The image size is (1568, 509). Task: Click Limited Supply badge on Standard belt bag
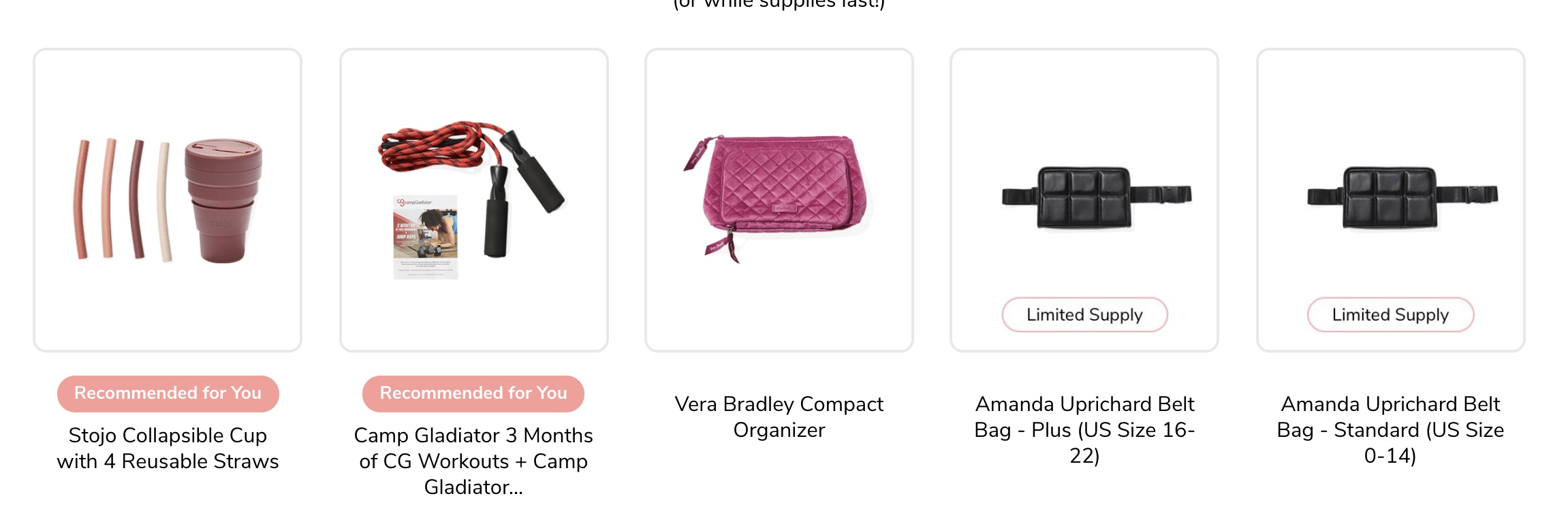(x=1390, y=314)
